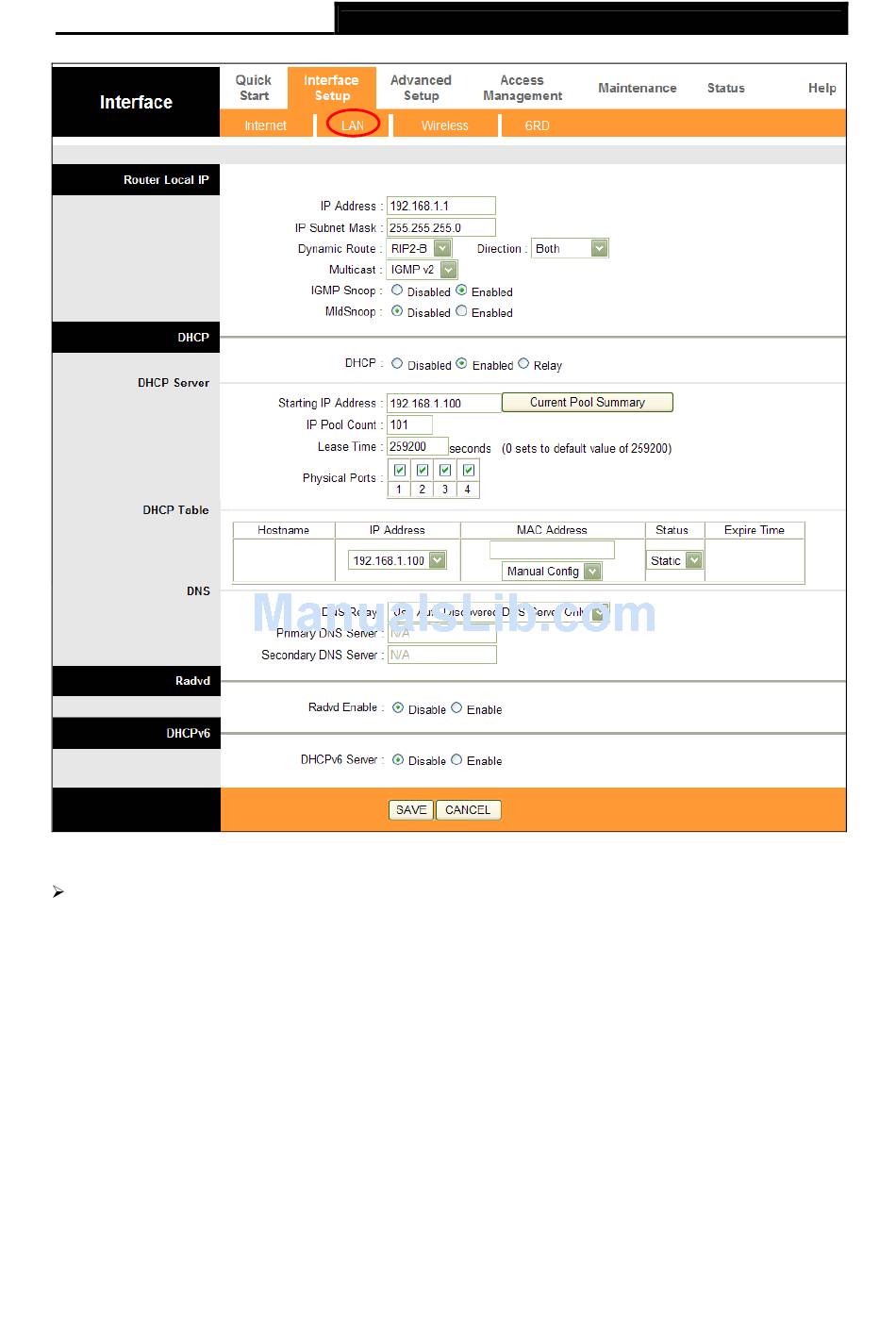Viewport: 896px width, 1329px height.
Task: Expand the Dynamic Route dropdown
Action: pos(420,248)
